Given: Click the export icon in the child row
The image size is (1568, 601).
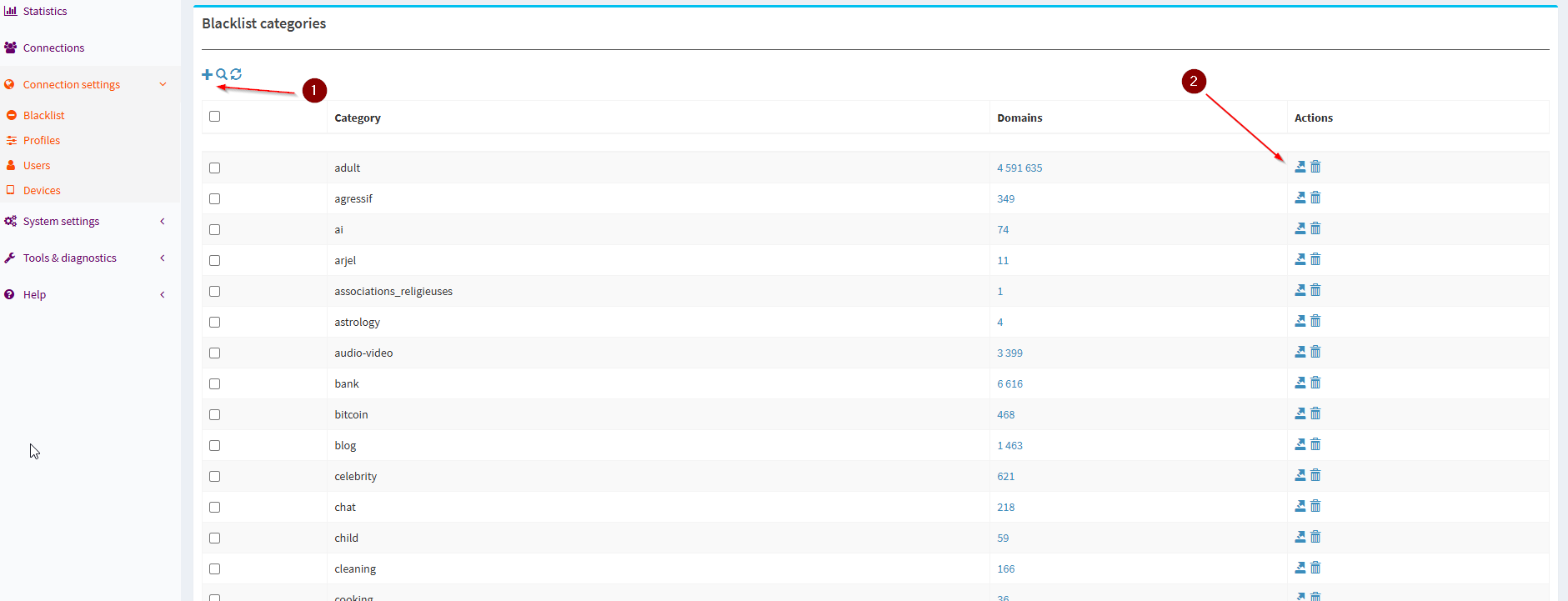Looking at the screenshot, I should 1300,537.
